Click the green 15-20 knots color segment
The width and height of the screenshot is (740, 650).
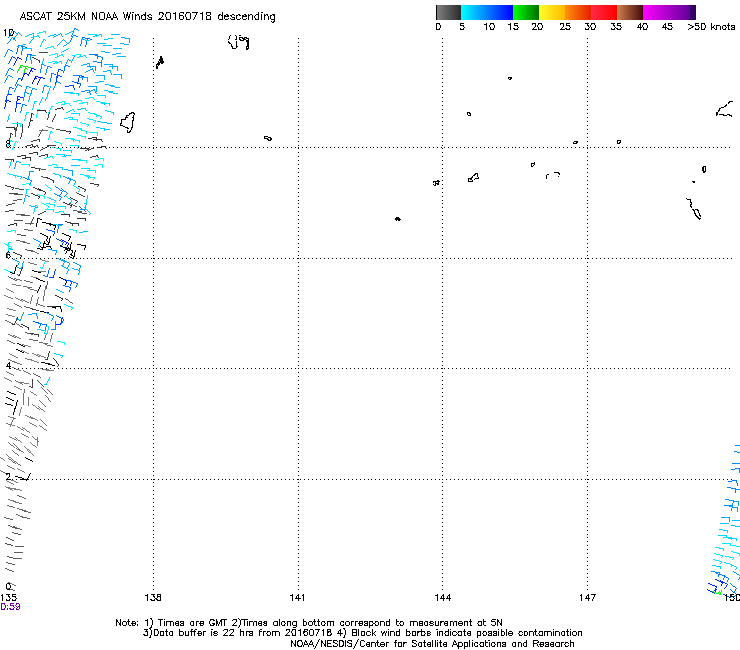click(x=526, y=12)
